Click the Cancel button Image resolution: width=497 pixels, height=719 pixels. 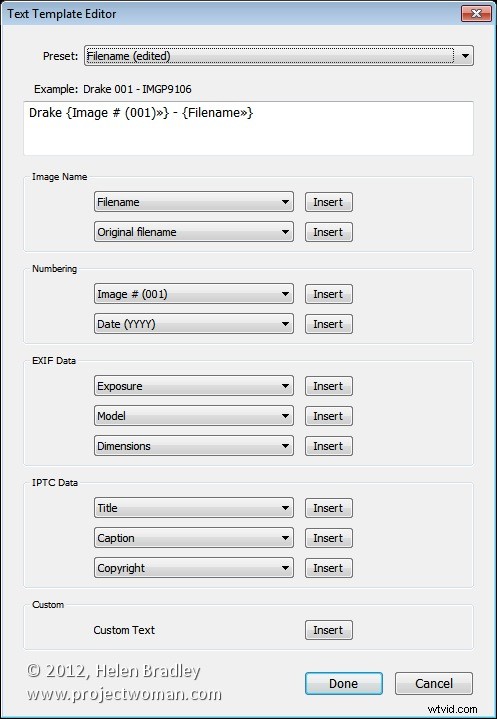tap(434, 684)
